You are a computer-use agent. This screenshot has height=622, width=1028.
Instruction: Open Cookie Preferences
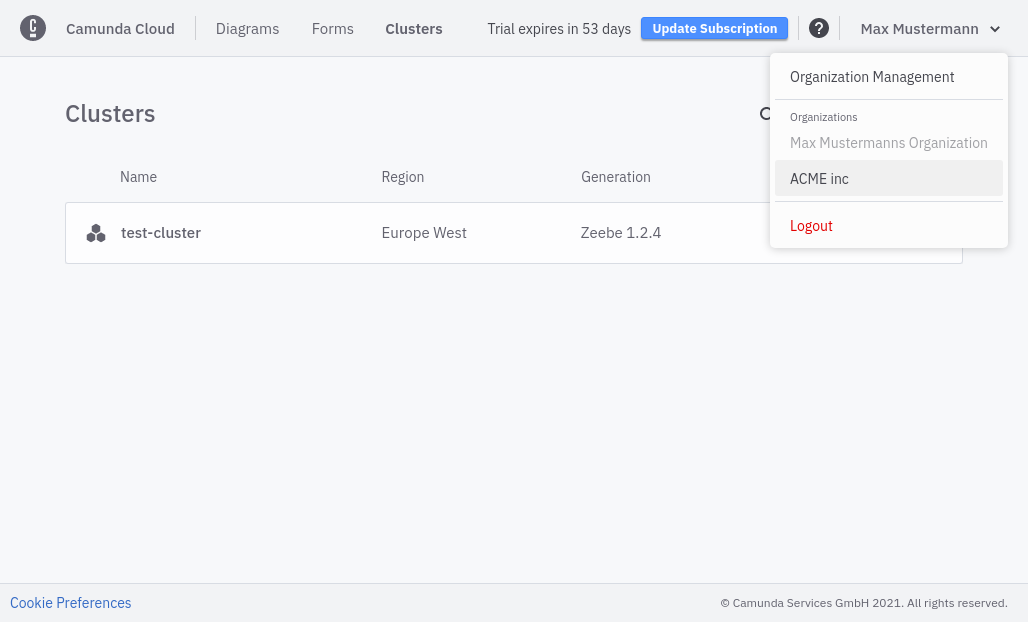(70, 602)
